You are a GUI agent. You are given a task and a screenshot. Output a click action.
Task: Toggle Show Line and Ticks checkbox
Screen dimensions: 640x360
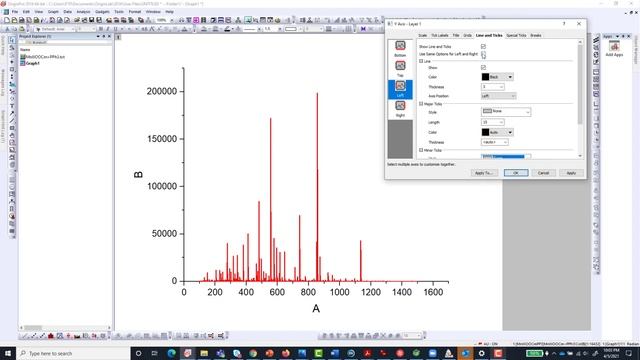click(483, 47)
